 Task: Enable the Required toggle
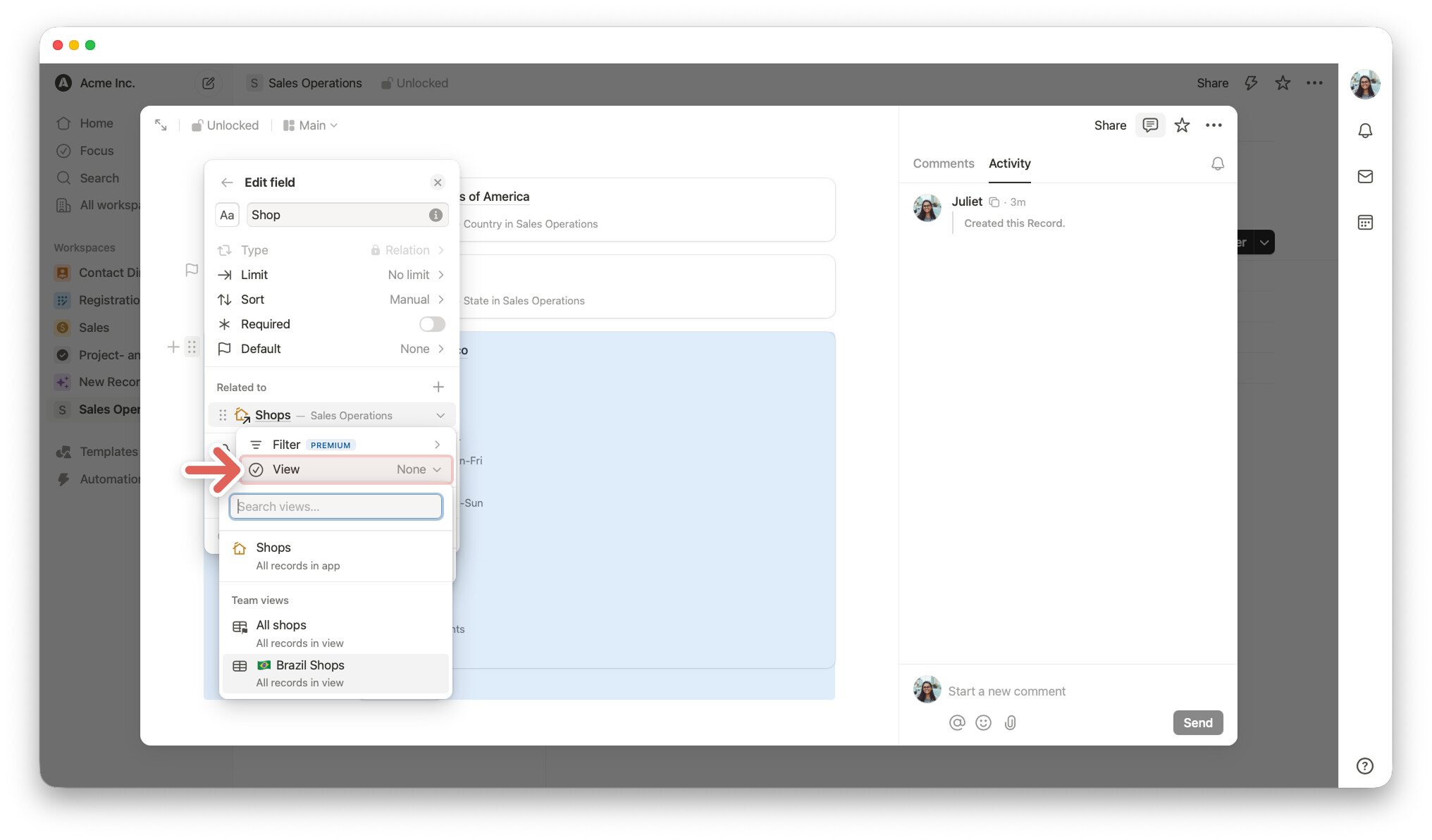pyautogui.click(x=432, y=324)
